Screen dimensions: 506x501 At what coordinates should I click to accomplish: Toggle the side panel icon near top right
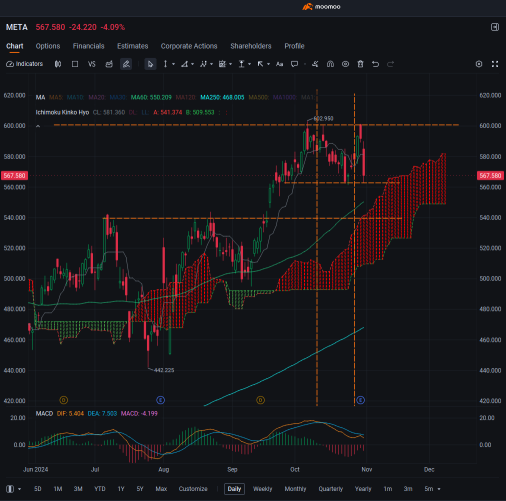[495, 27]
